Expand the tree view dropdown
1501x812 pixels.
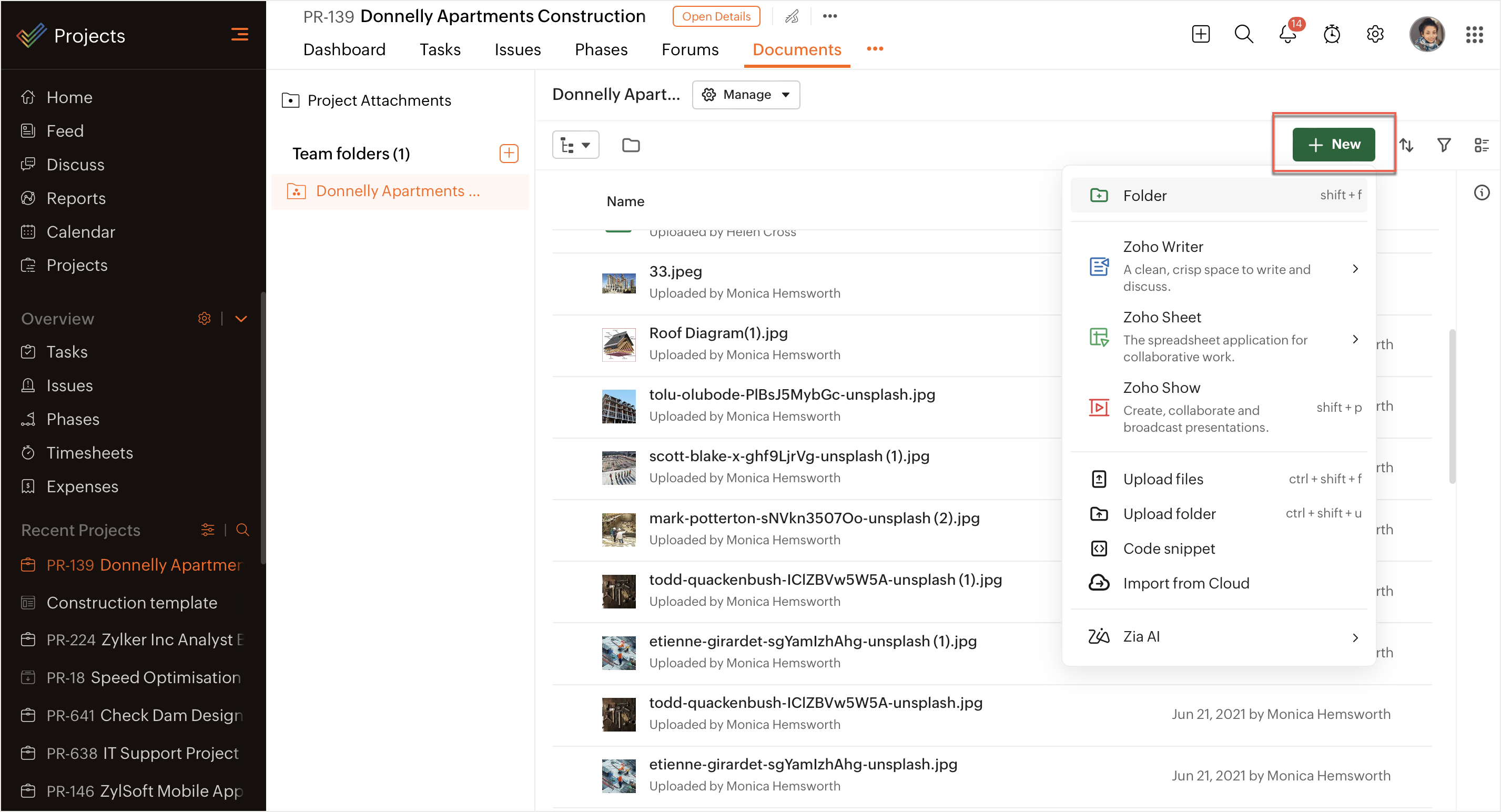(575, 145)
